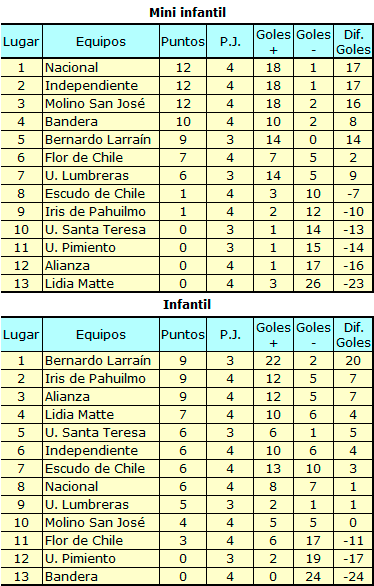Click goal difference -23 for Lidia Matte

(353, 284)
